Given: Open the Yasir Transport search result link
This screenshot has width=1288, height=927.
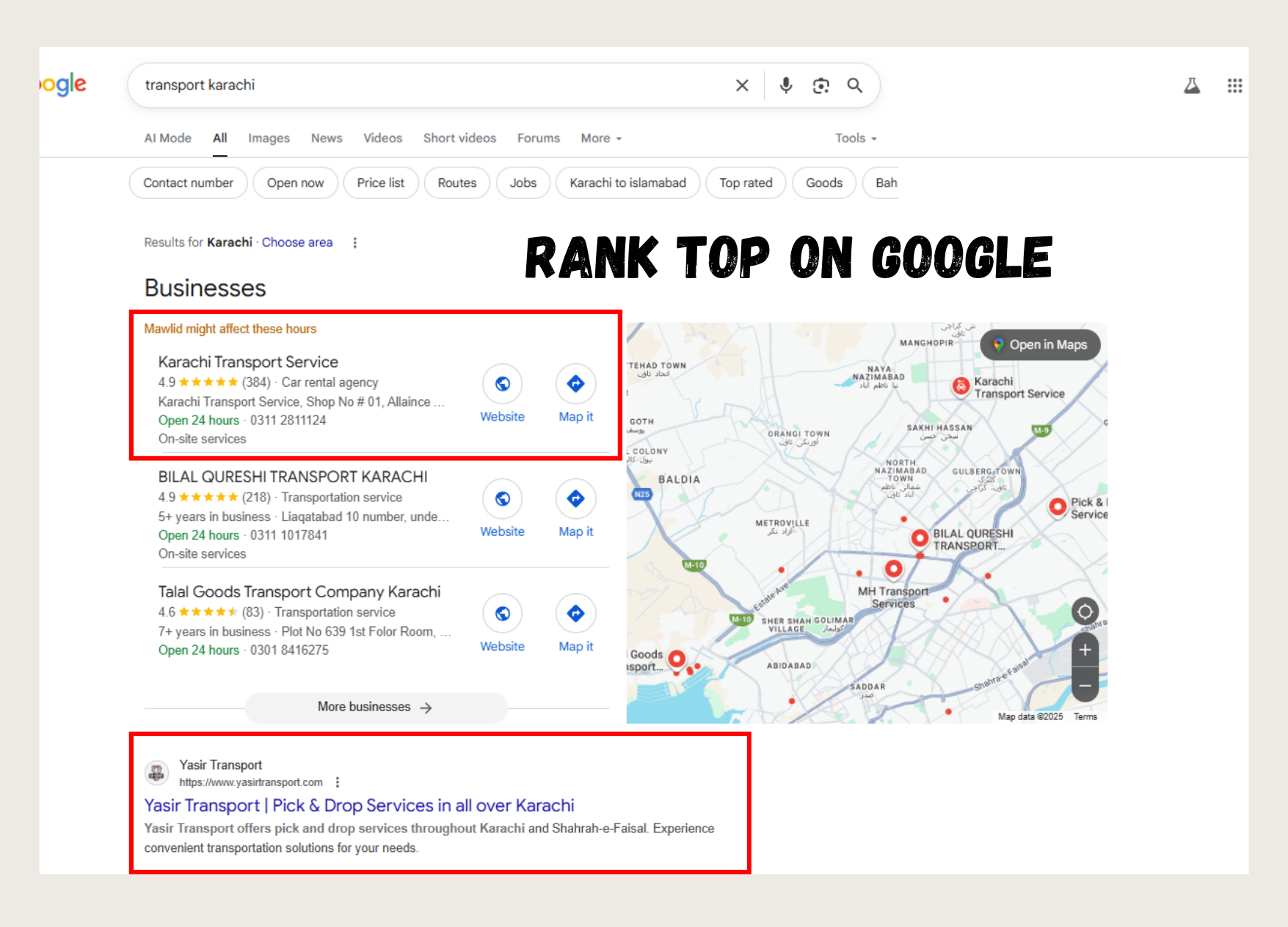Looking at the screenshot, I should point(358,805).
